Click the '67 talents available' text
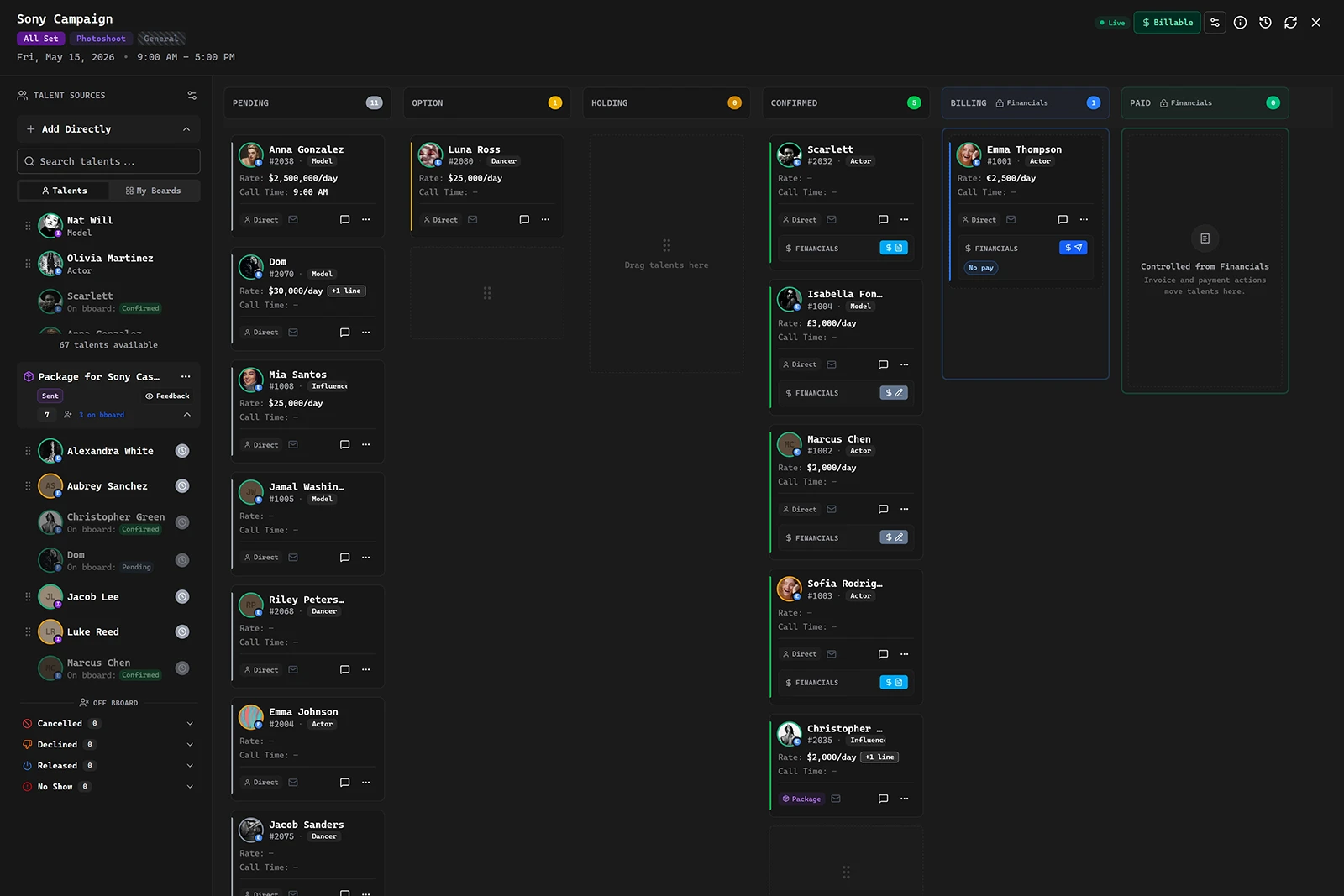1344x896 pixels. (x=108, y=345)
